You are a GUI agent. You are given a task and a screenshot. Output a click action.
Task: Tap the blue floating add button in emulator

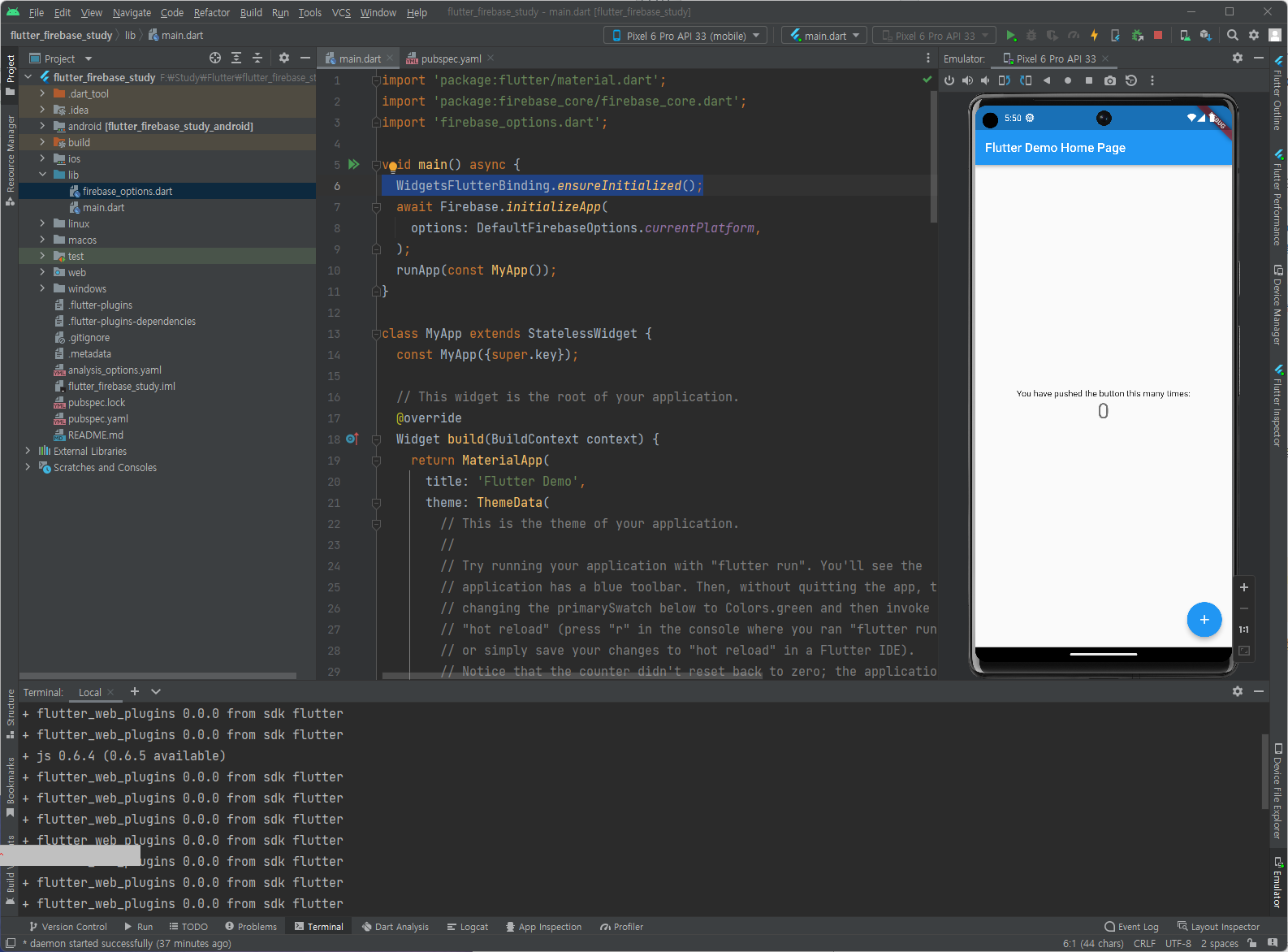1204,620
